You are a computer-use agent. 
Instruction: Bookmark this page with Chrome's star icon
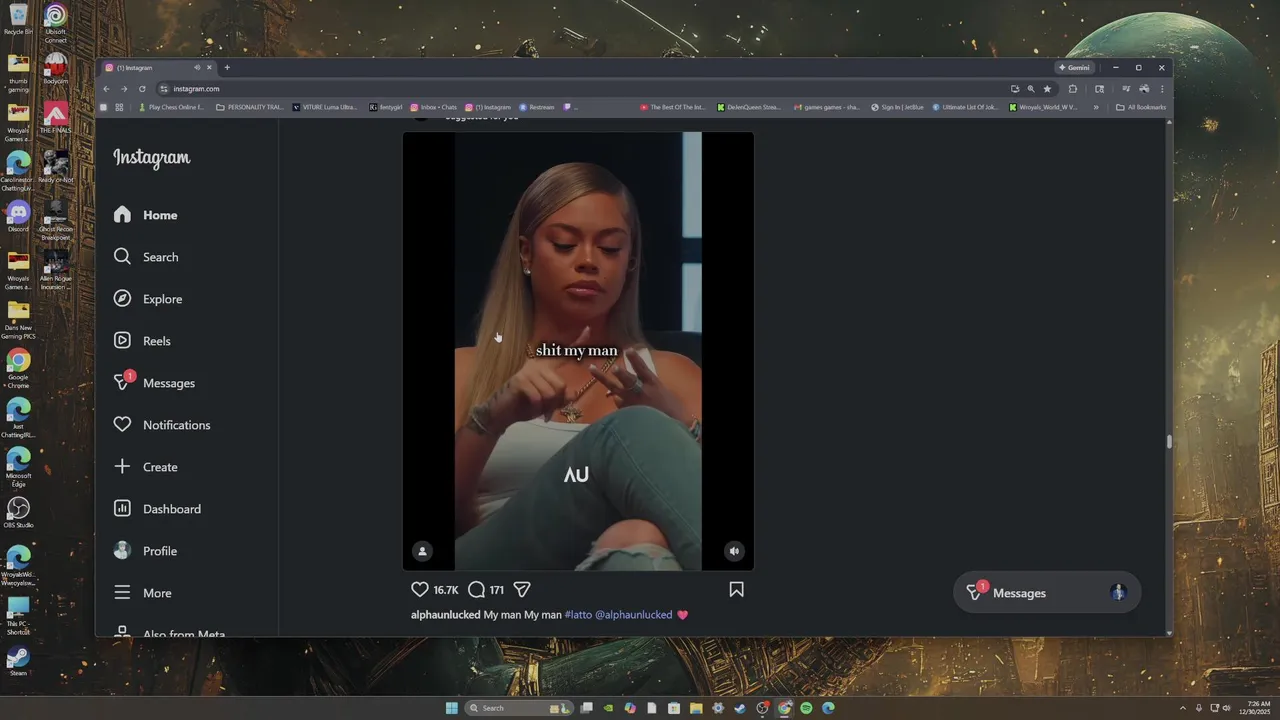1047,89
